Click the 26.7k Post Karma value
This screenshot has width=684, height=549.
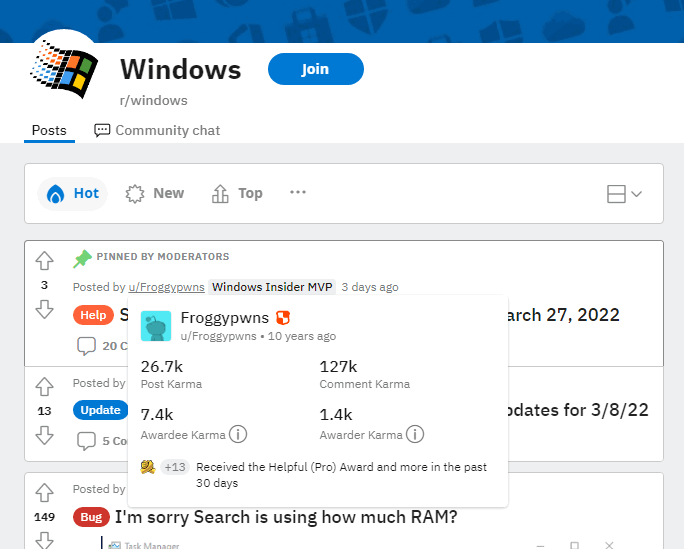(x=162, y=367)
